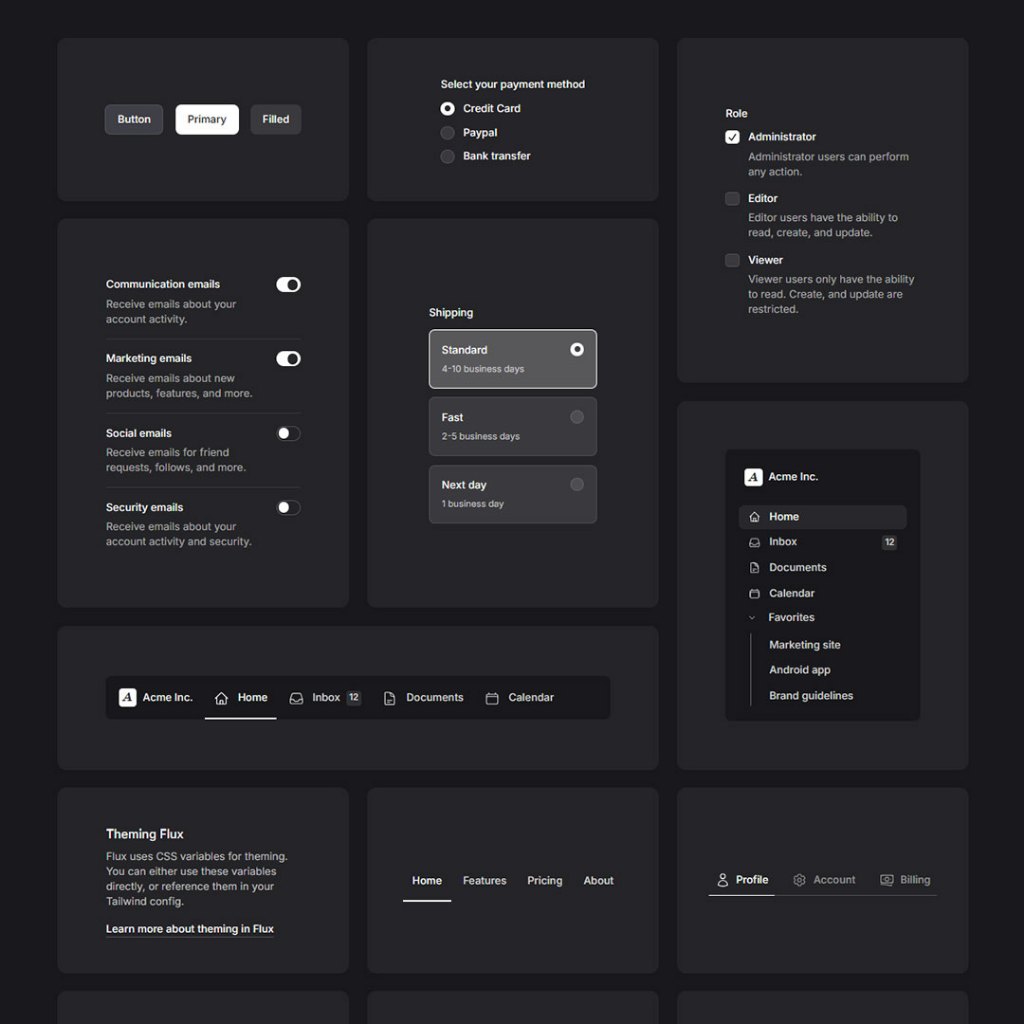The height and width of the screenshot is (1024, 1024).
Task: Click the Inbox icon in the horizontal navbar
Action: click(295, 697)
